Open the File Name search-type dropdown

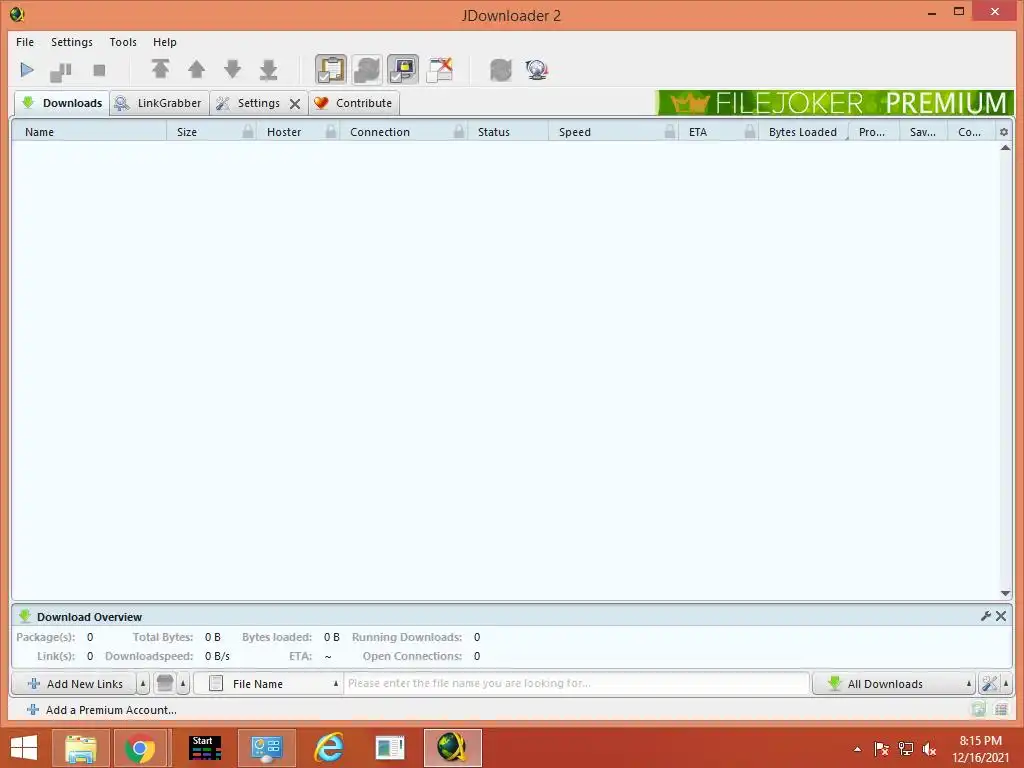click(268, 684)
